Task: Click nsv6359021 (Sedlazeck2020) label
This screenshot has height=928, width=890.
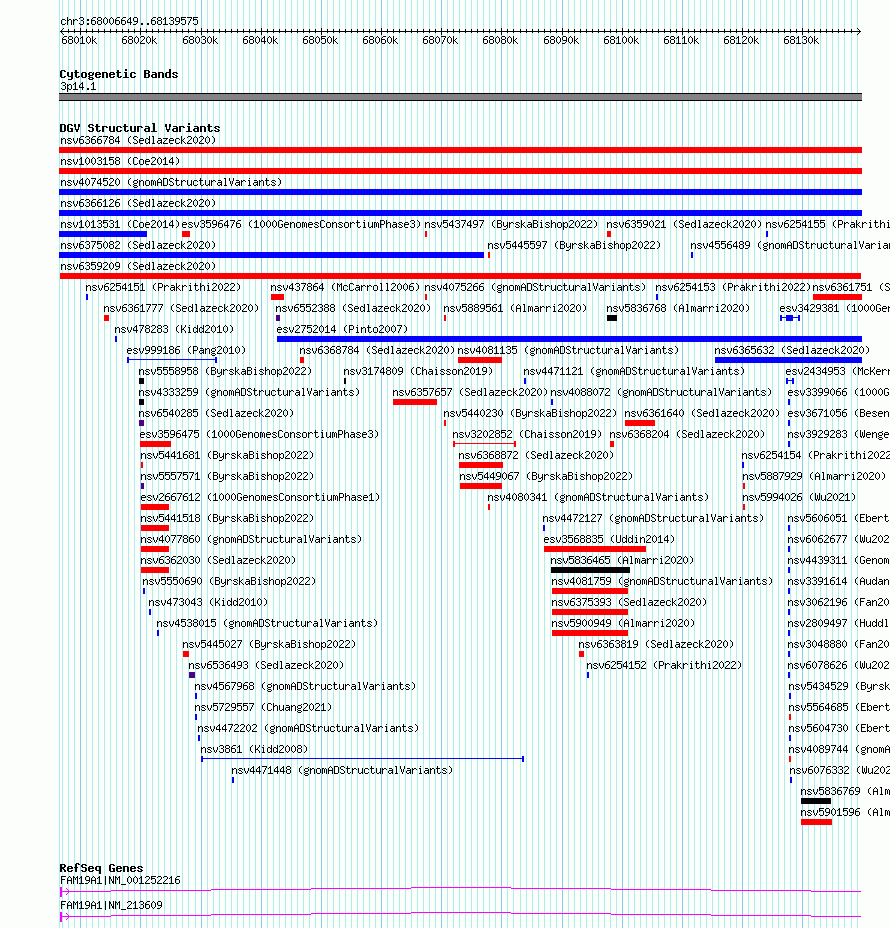Action: [x=684, y=224]
